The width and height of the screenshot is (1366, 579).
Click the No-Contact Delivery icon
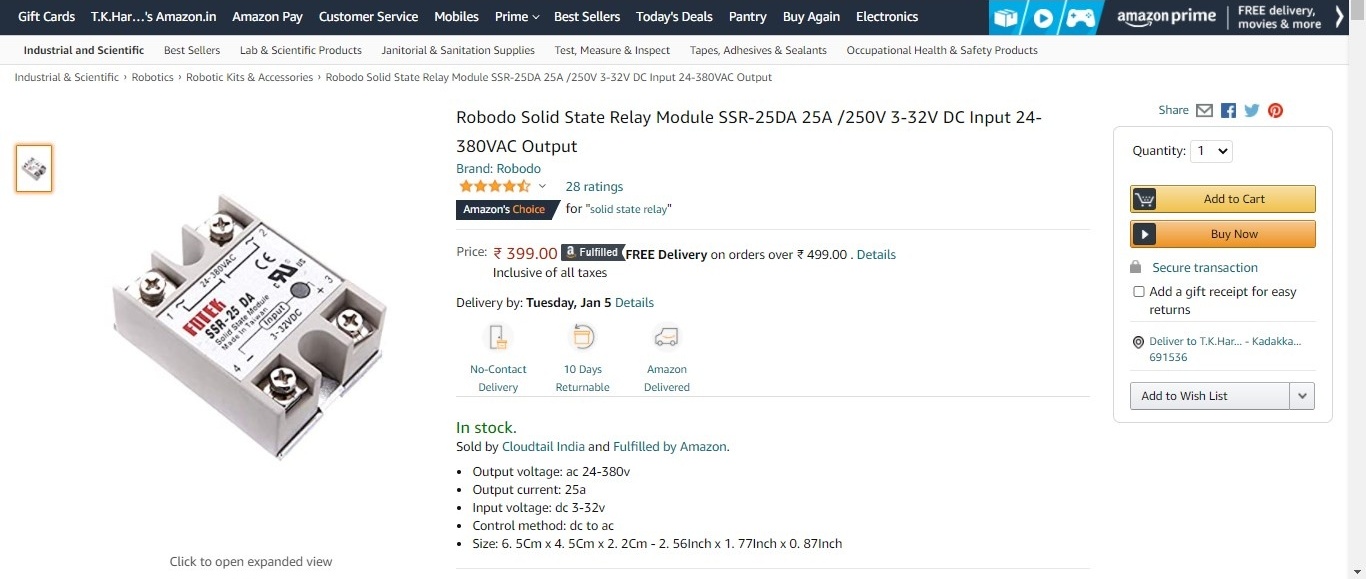[498, 336]
